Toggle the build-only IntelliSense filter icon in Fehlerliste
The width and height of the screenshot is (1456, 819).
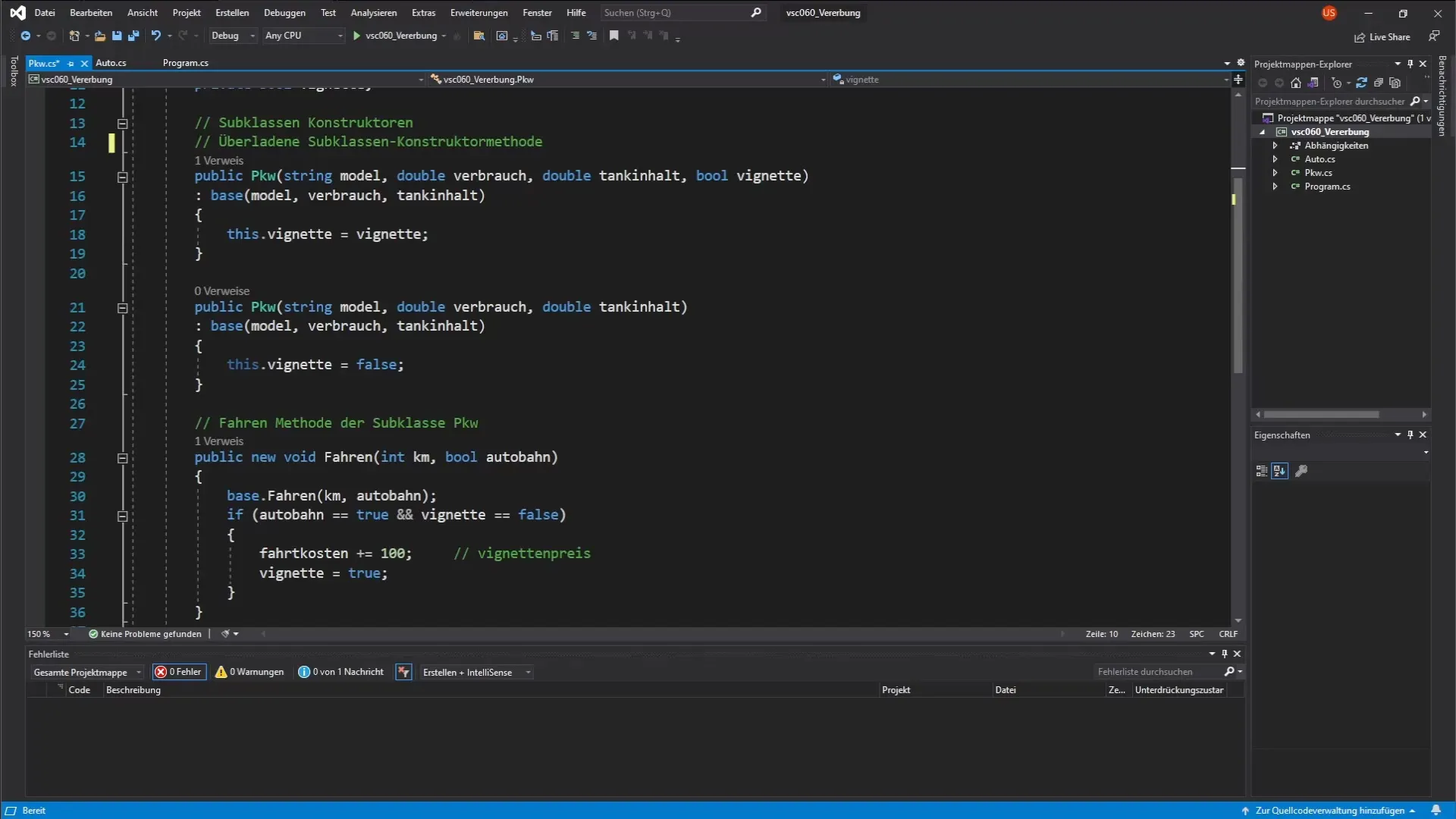click(403, 672)
